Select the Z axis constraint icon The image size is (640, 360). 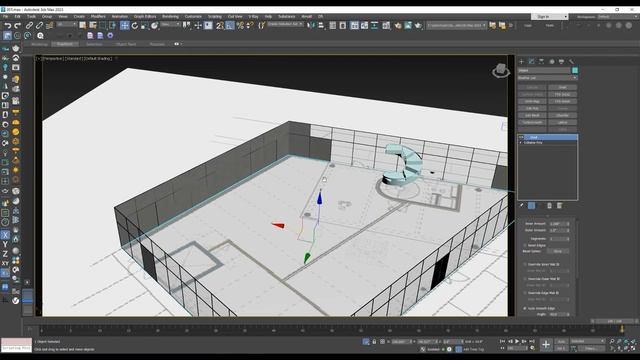coord(5,254)
